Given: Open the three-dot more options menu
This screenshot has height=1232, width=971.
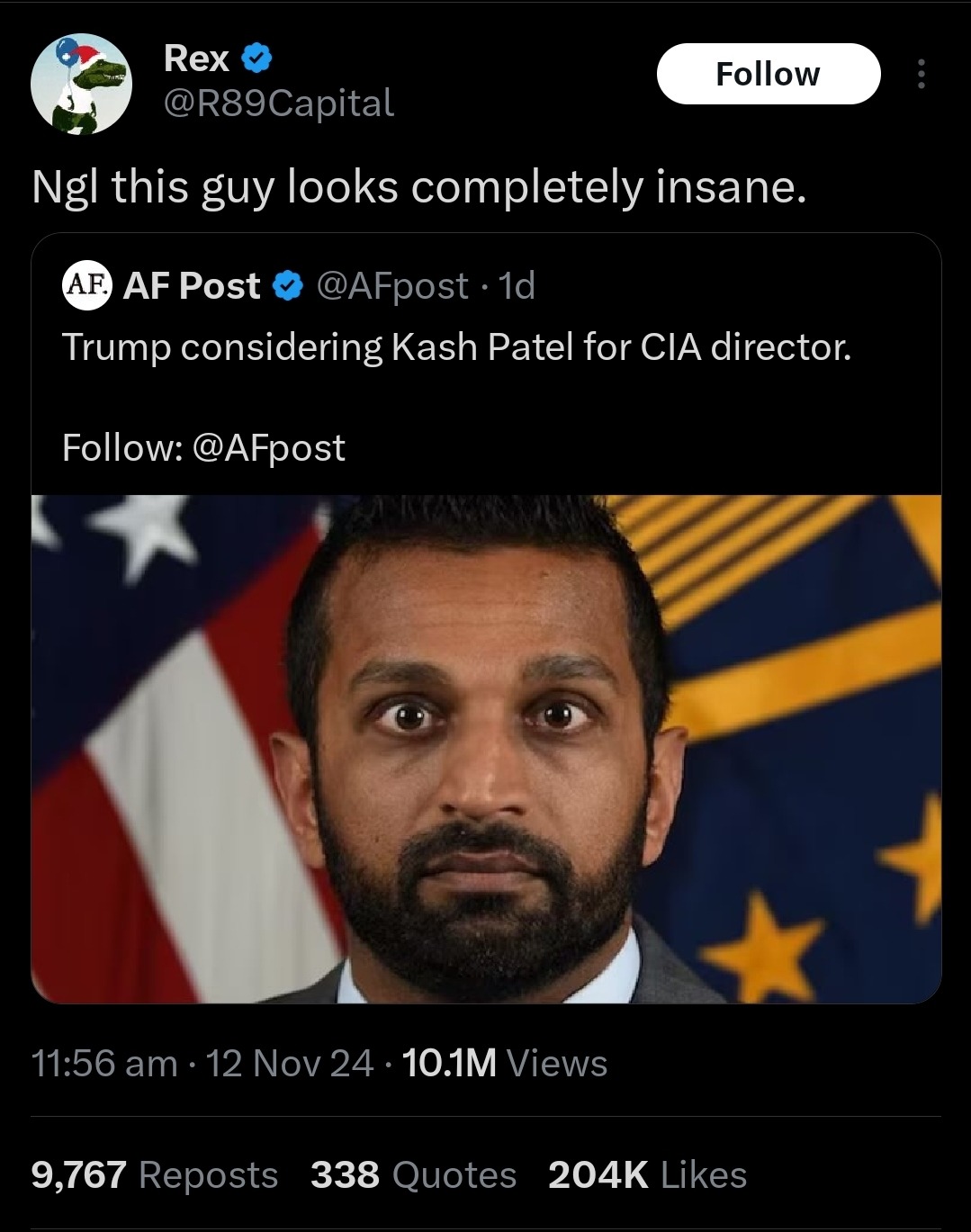Looking at the screenshot, I should [x=920, y=74].
